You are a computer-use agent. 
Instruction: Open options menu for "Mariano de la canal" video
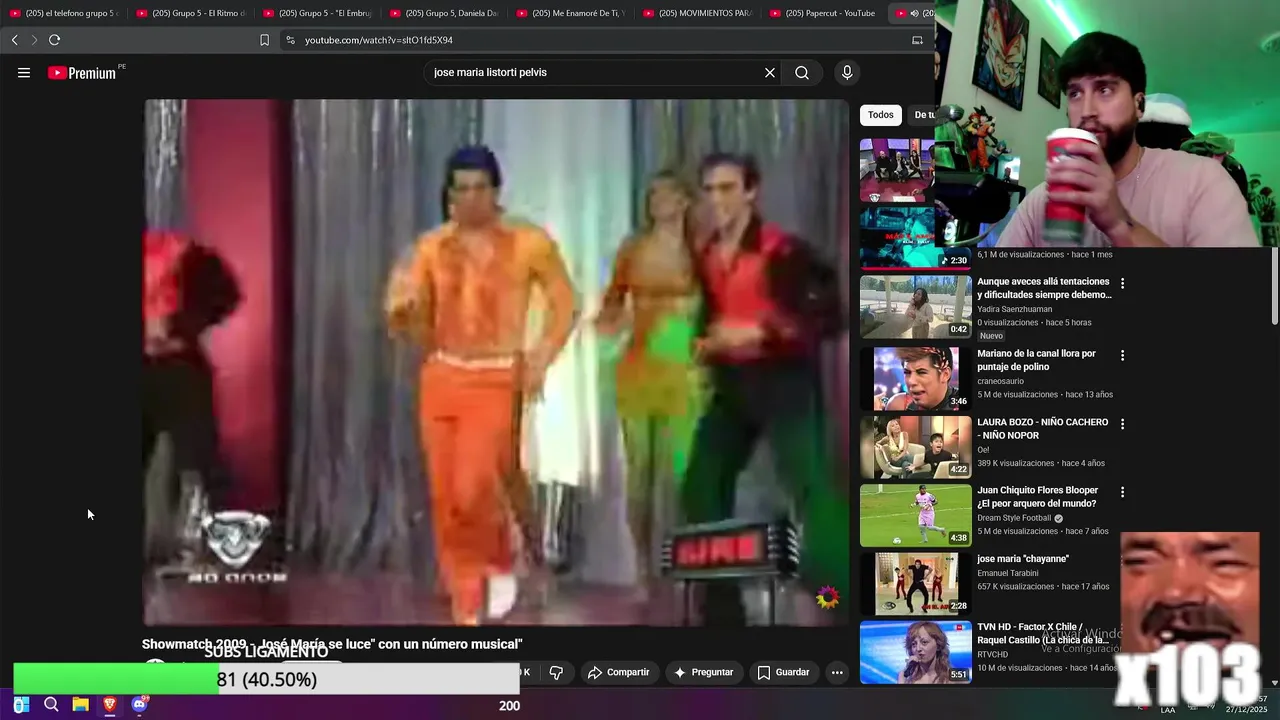click(x=1122, y=355)
